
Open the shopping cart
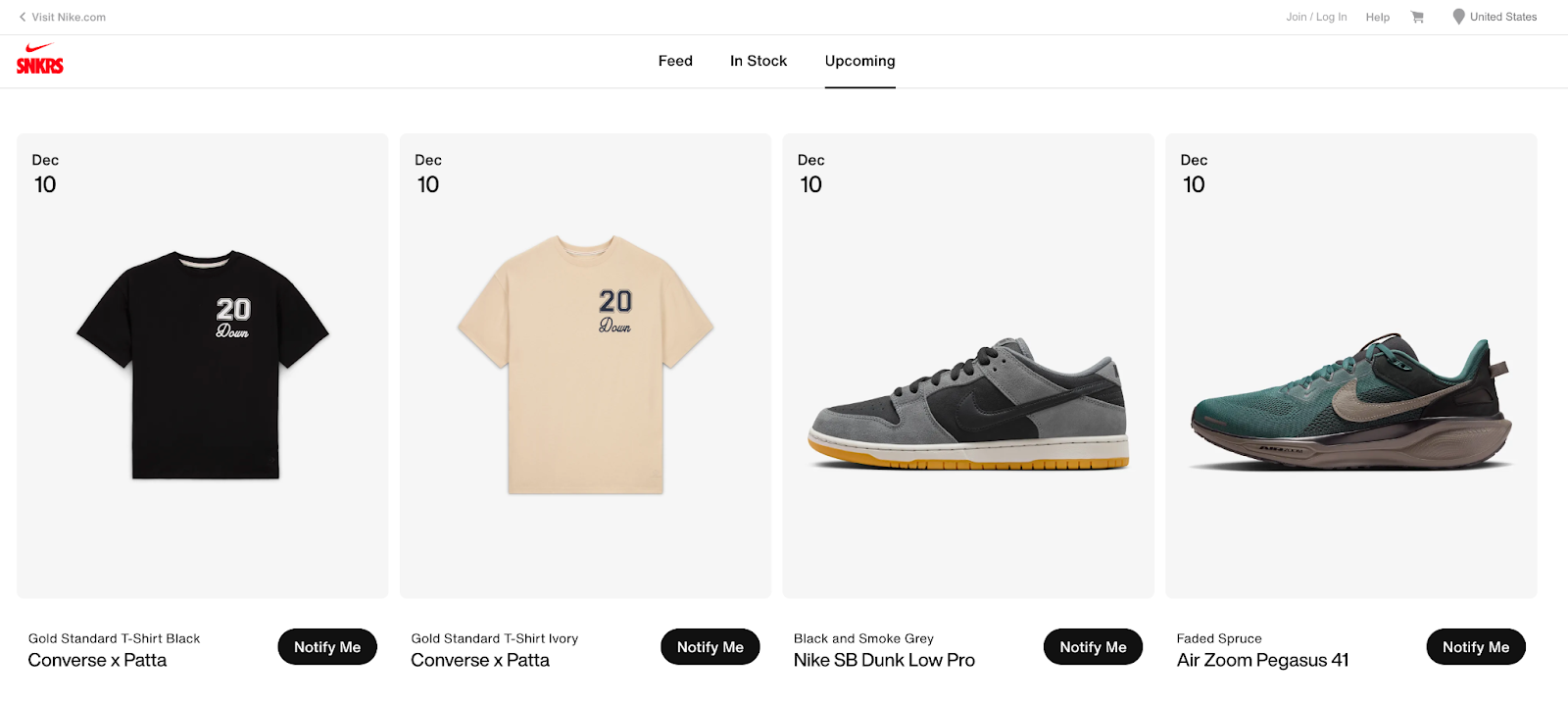pos(1417,17)
